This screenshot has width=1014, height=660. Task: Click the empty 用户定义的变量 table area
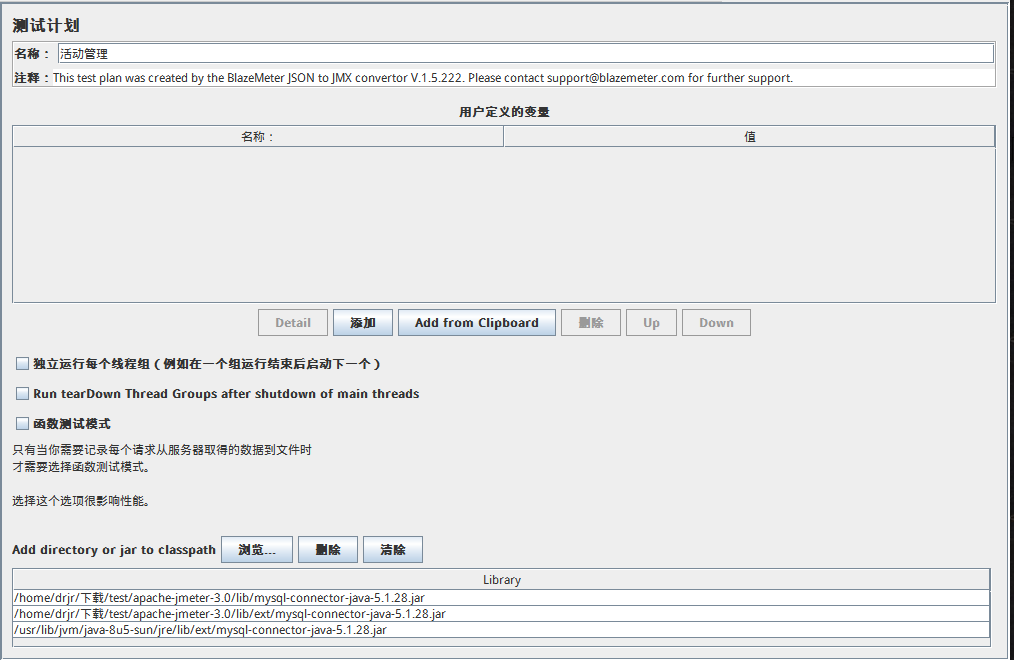coord(504,224)
